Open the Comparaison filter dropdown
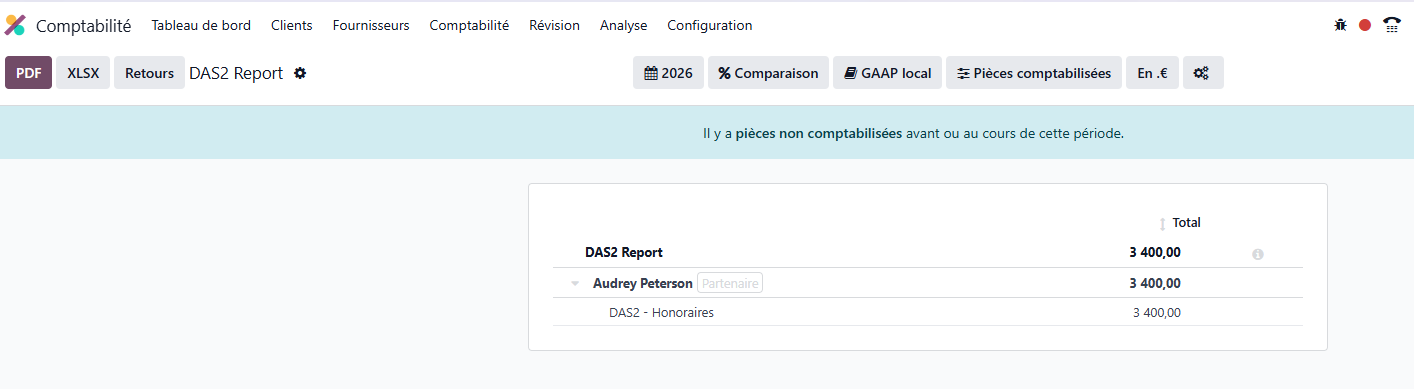This screenshot has width=1414, height=389. (768, 73)
